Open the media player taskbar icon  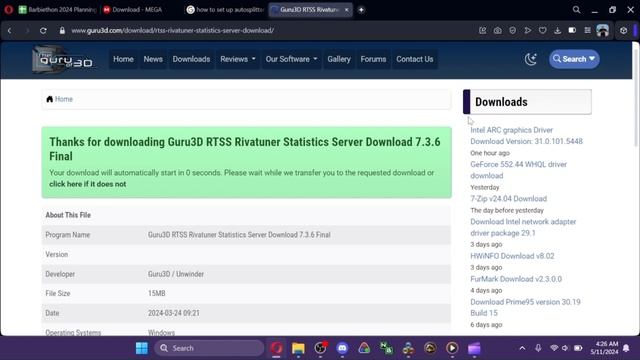pyautogui.click(x=452, y=348)
